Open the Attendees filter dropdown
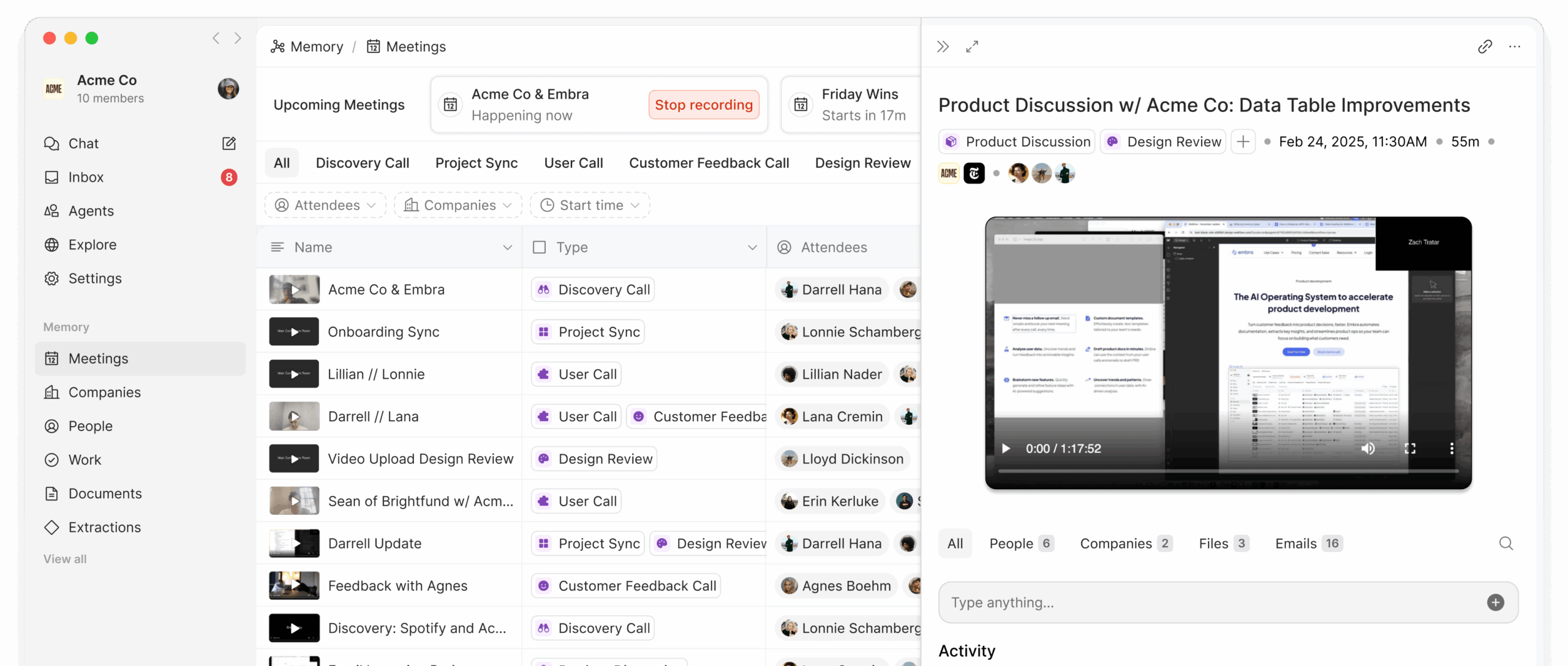This screenshot has height=666, width=1568. [x=325, y=205]
